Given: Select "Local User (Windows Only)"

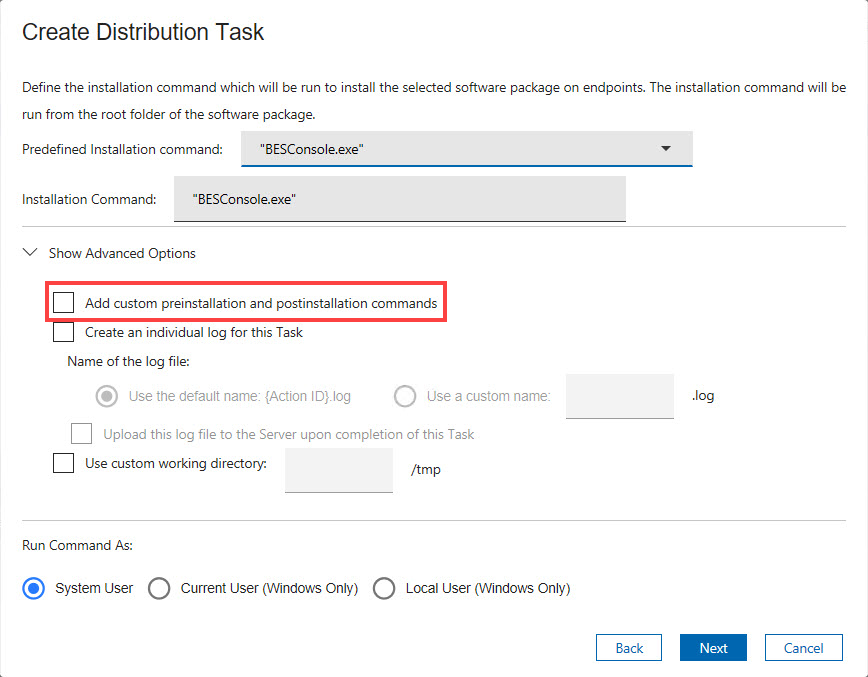Looking at the screenshot, I should coord(385,588).
